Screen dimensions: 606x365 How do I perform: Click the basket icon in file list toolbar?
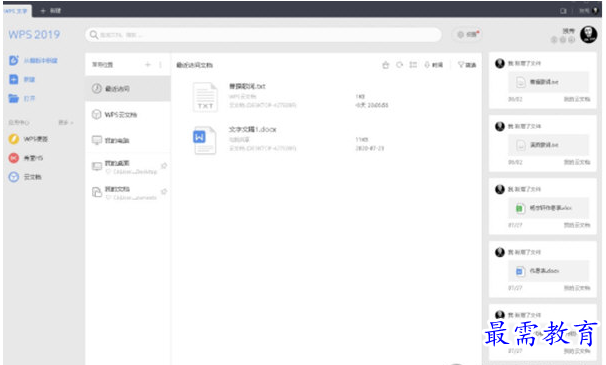385,65
